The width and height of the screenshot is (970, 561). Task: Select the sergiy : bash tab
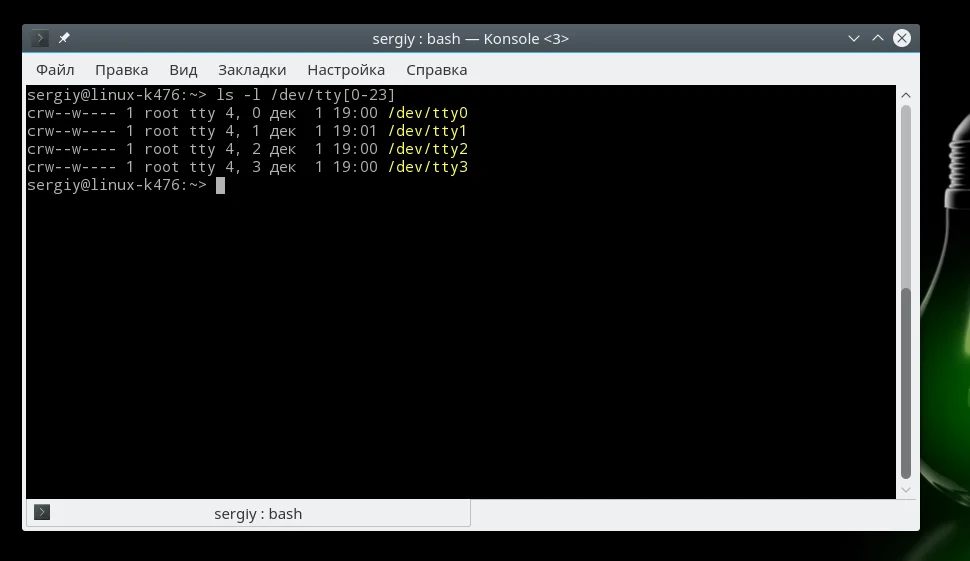[x=248, y=513]
